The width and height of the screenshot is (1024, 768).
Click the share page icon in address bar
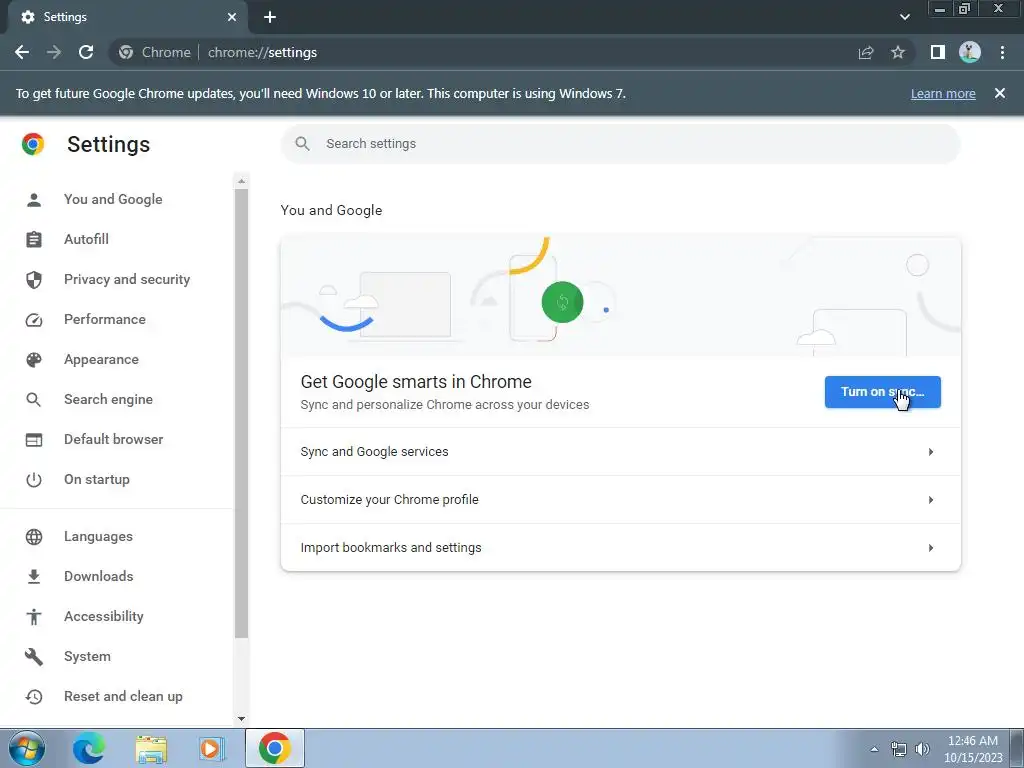[x=866, y=52]
